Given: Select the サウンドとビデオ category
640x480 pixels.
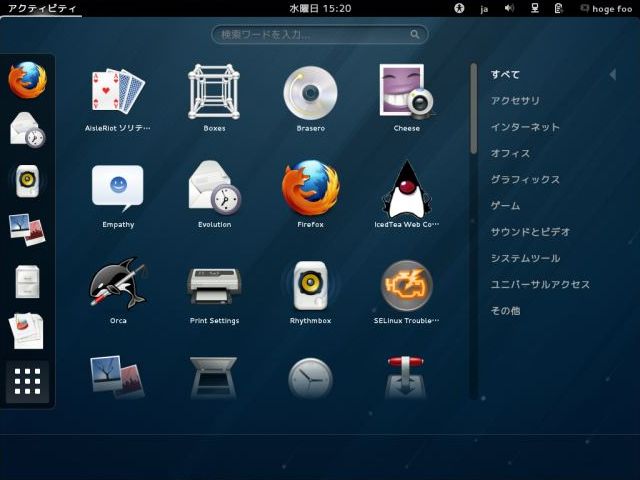Looking at the screenshot, I should coord(530,232).
